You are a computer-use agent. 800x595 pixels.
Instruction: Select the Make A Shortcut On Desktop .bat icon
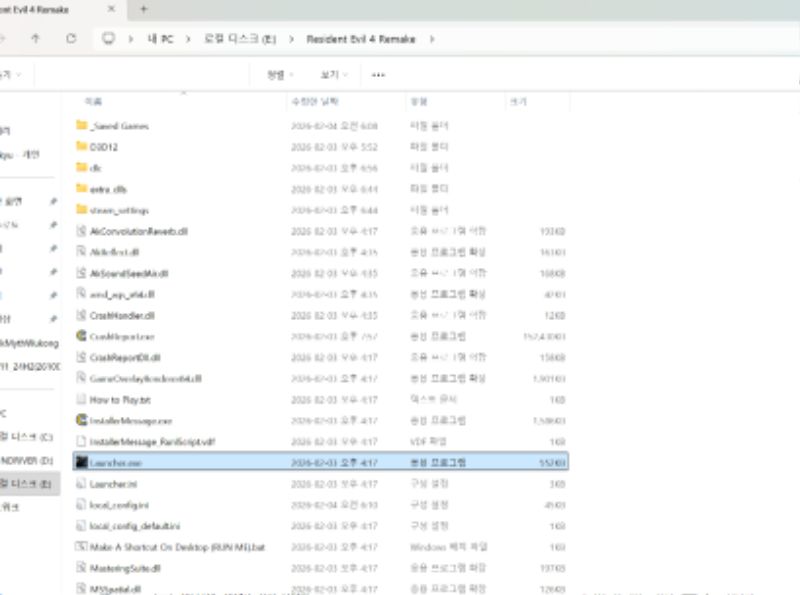[82, 547]
